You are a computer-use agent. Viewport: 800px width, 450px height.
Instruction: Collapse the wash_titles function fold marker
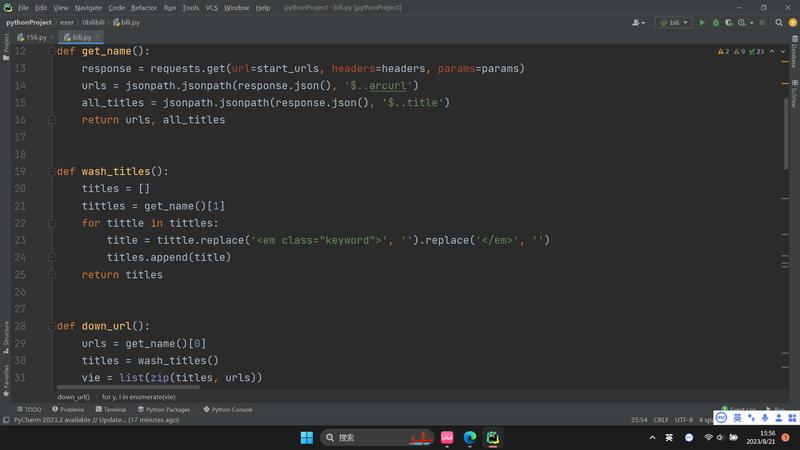click(52, 172)
